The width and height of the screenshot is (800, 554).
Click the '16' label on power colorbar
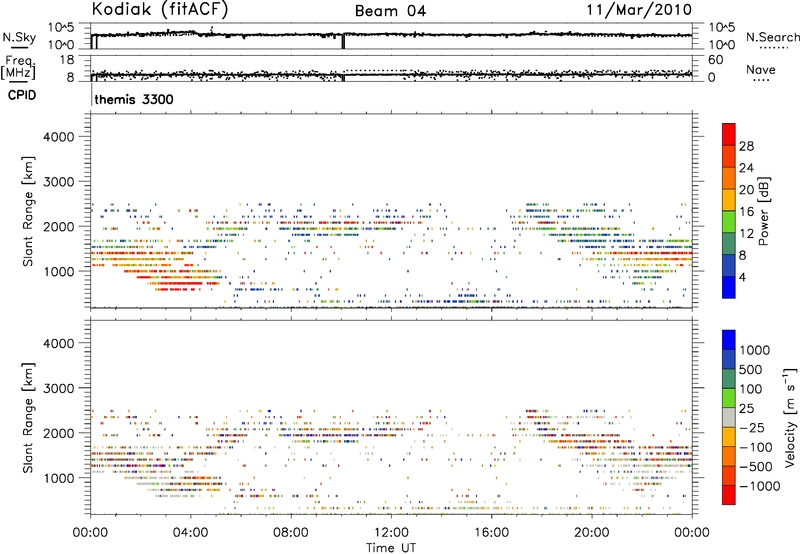(746, 212)
